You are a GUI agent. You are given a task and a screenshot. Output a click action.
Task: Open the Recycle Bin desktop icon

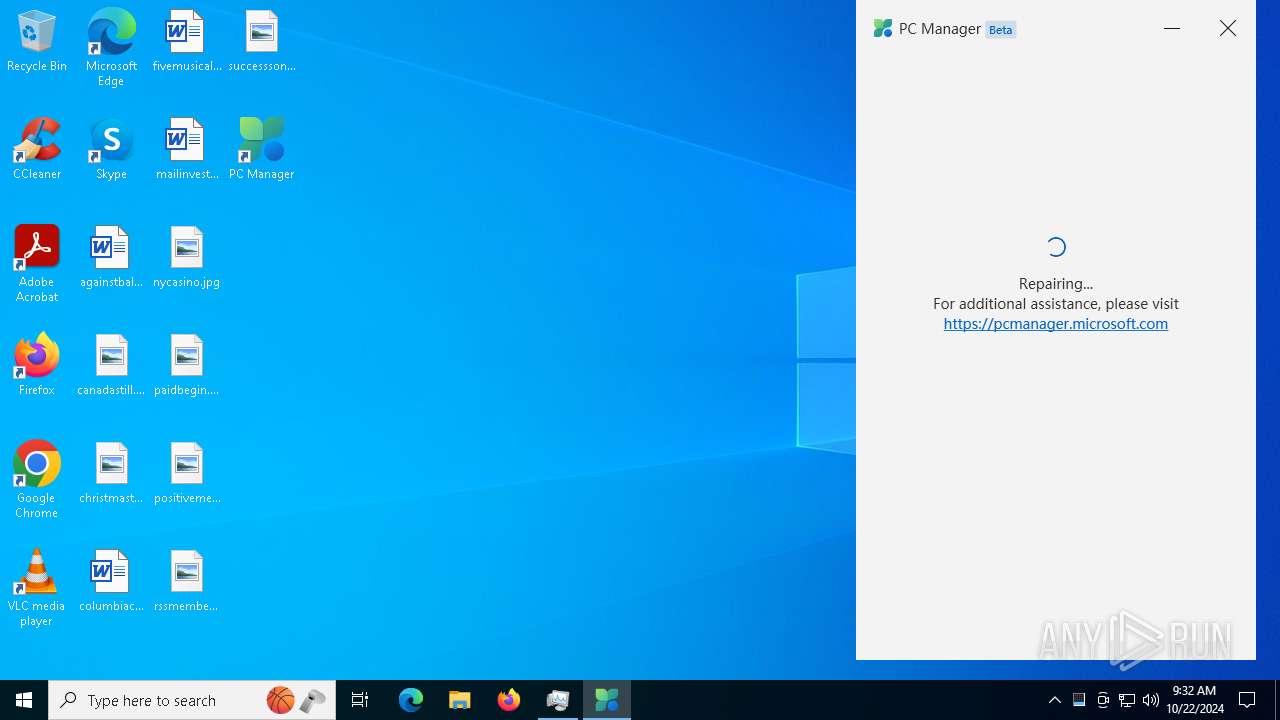click(x=36, y=42)
